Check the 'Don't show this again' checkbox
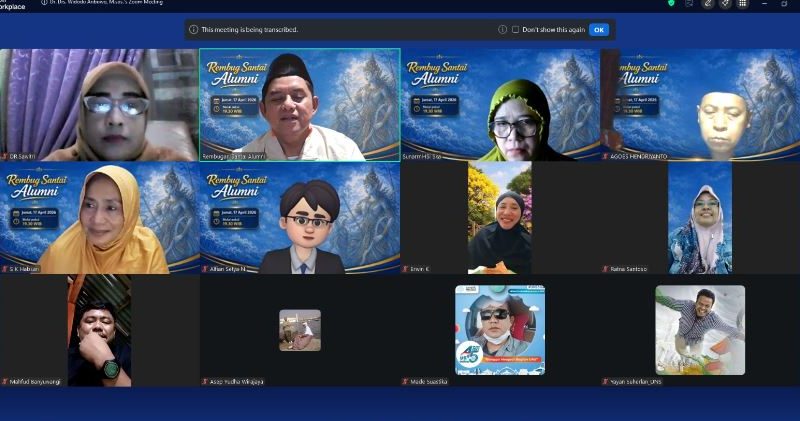The image size is (800, 421). pos(515,30)
